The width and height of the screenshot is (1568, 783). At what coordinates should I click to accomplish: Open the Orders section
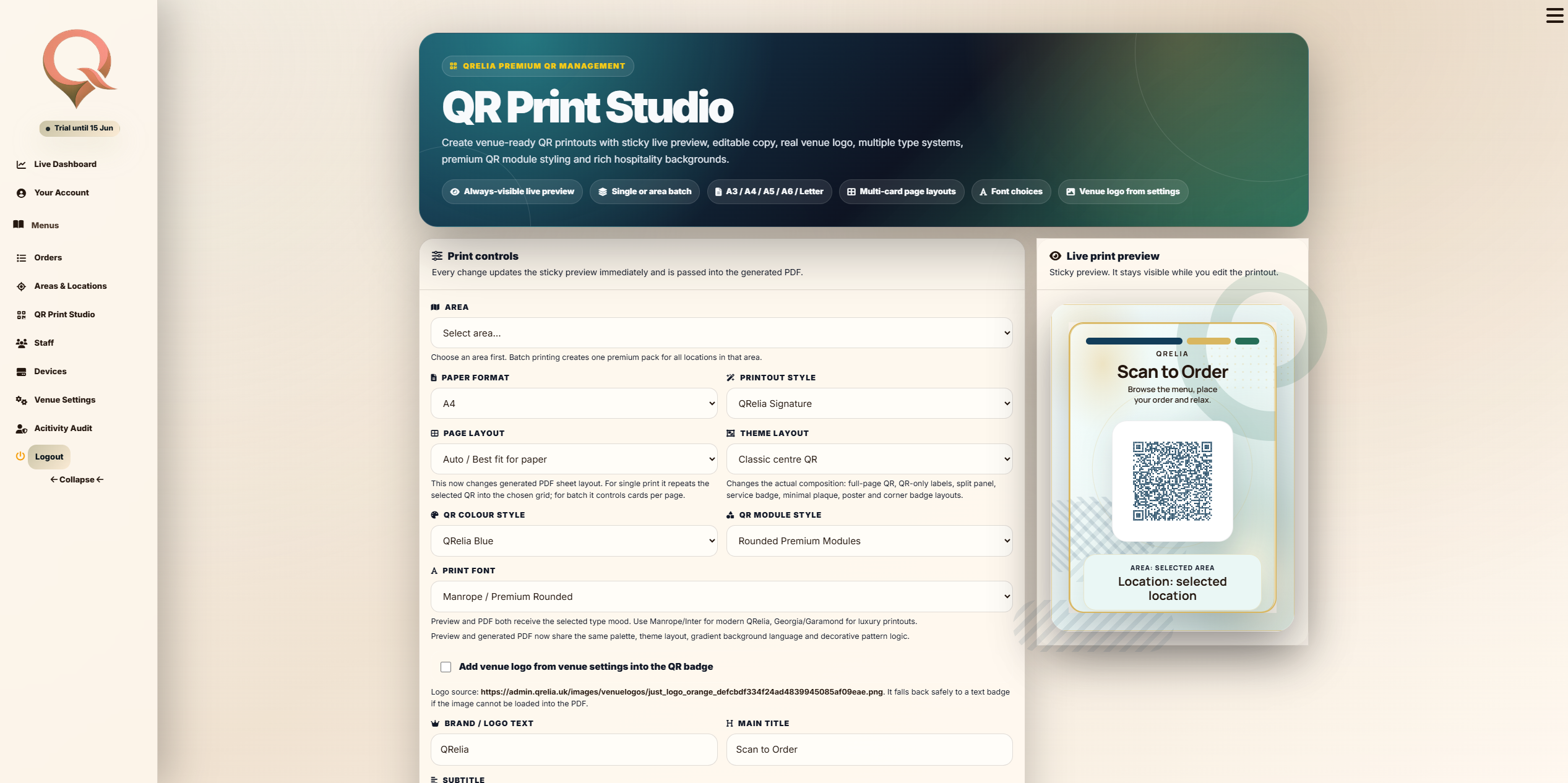point(48,258)
